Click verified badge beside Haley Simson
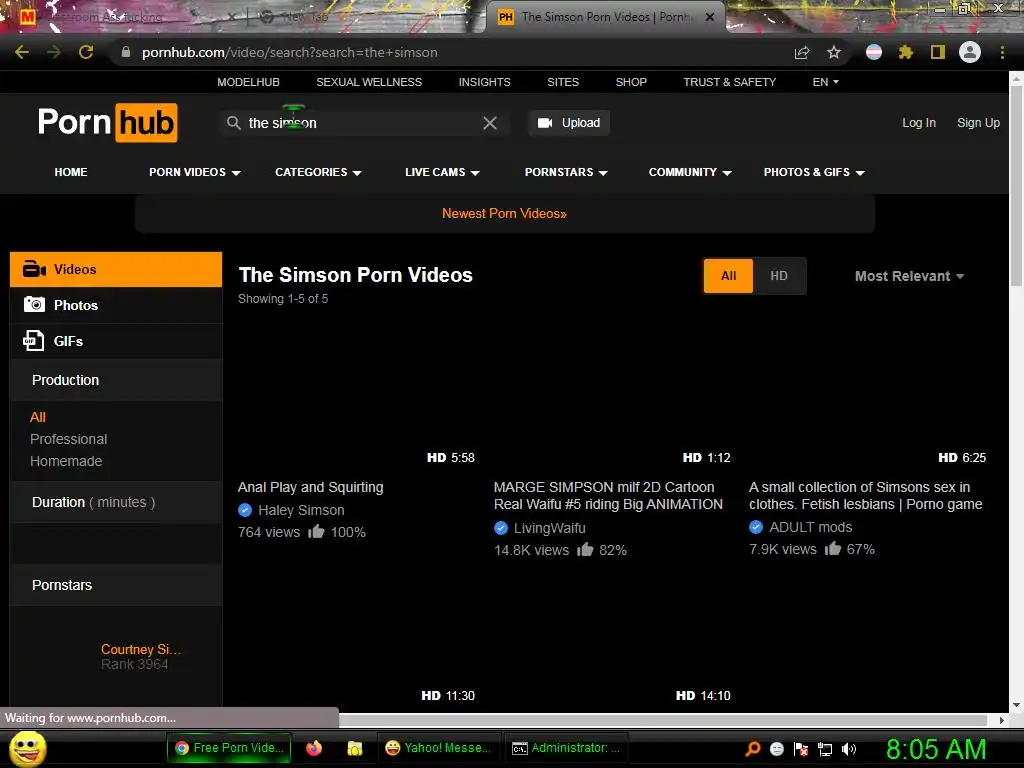Viewport: 1024px width, 768px height. click(x=245, y=510)
